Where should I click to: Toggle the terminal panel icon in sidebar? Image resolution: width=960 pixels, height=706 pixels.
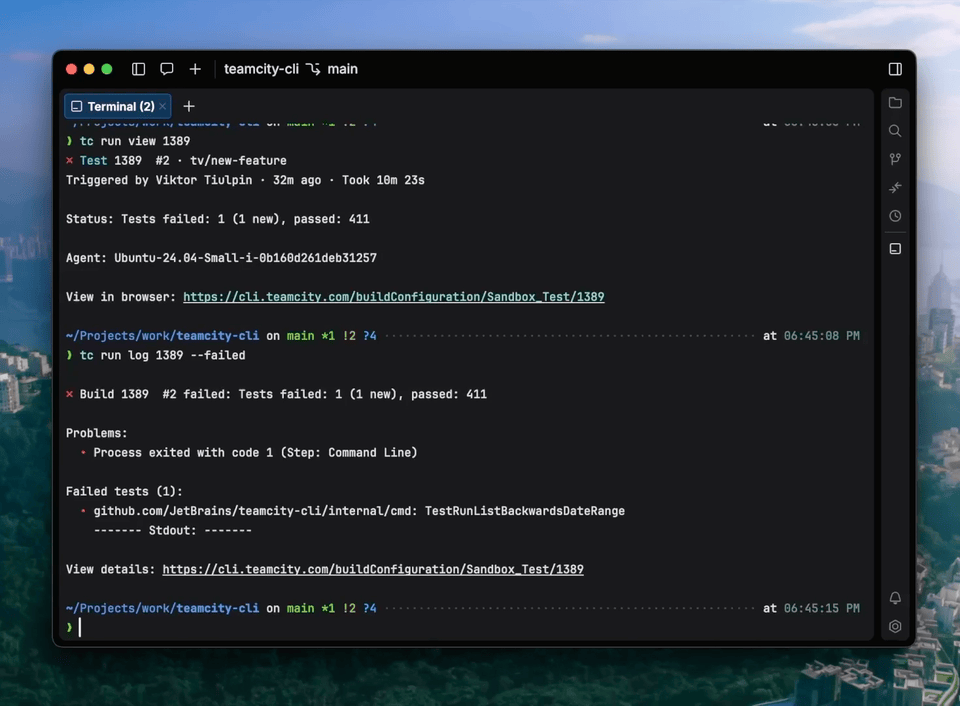(x=895, y=249)
